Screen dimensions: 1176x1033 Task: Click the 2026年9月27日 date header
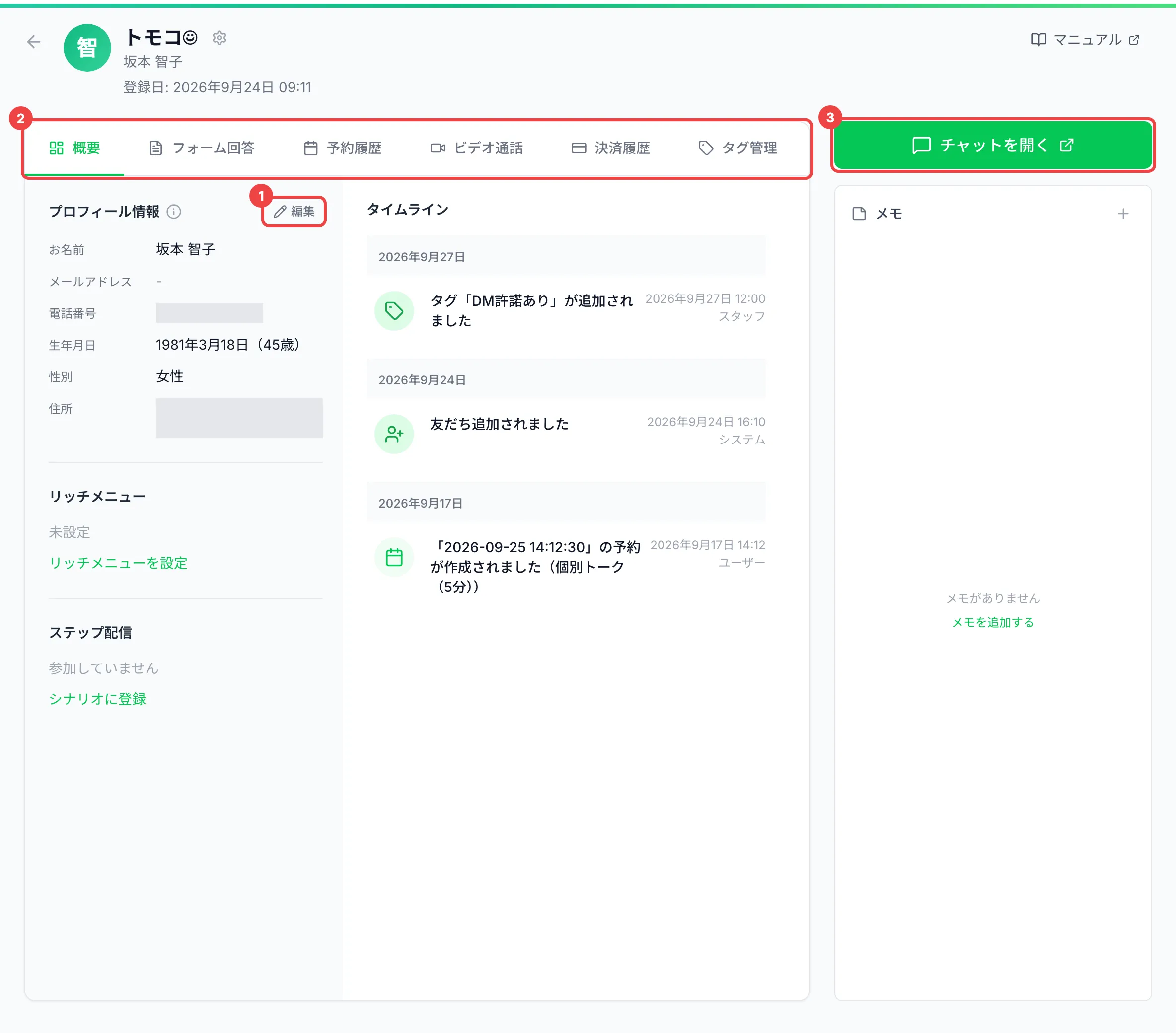(566, 257)
